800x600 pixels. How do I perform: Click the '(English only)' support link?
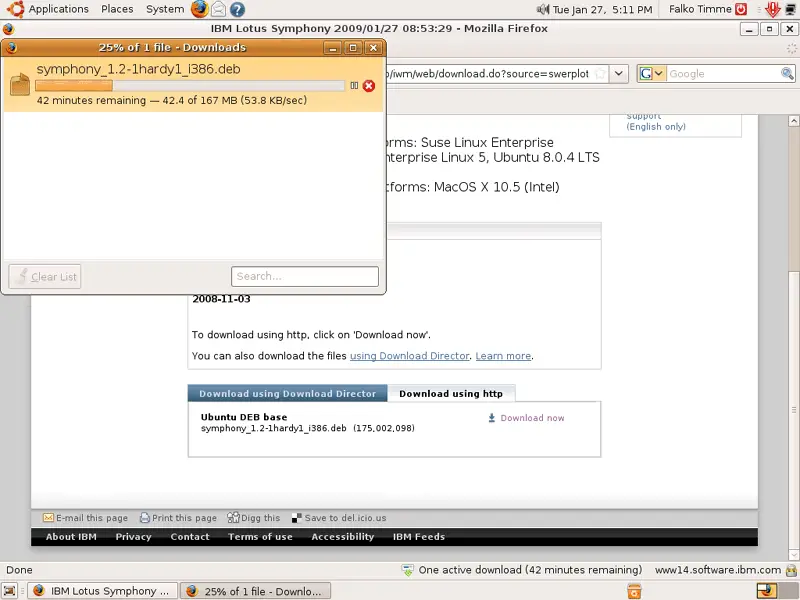(x=656, y=127)
